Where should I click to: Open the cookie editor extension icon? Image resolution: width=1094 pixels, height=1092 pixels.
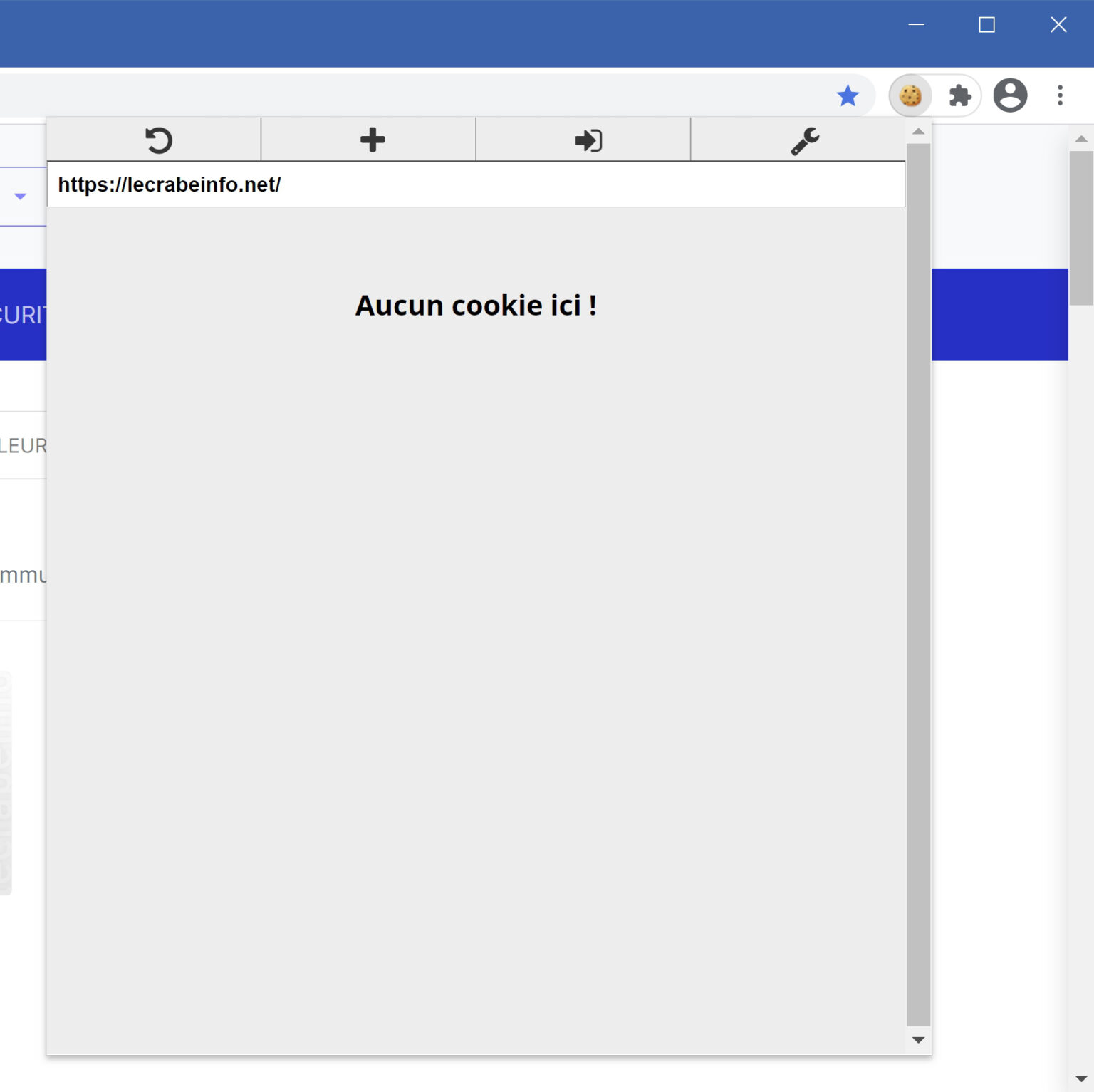(910, 95)
